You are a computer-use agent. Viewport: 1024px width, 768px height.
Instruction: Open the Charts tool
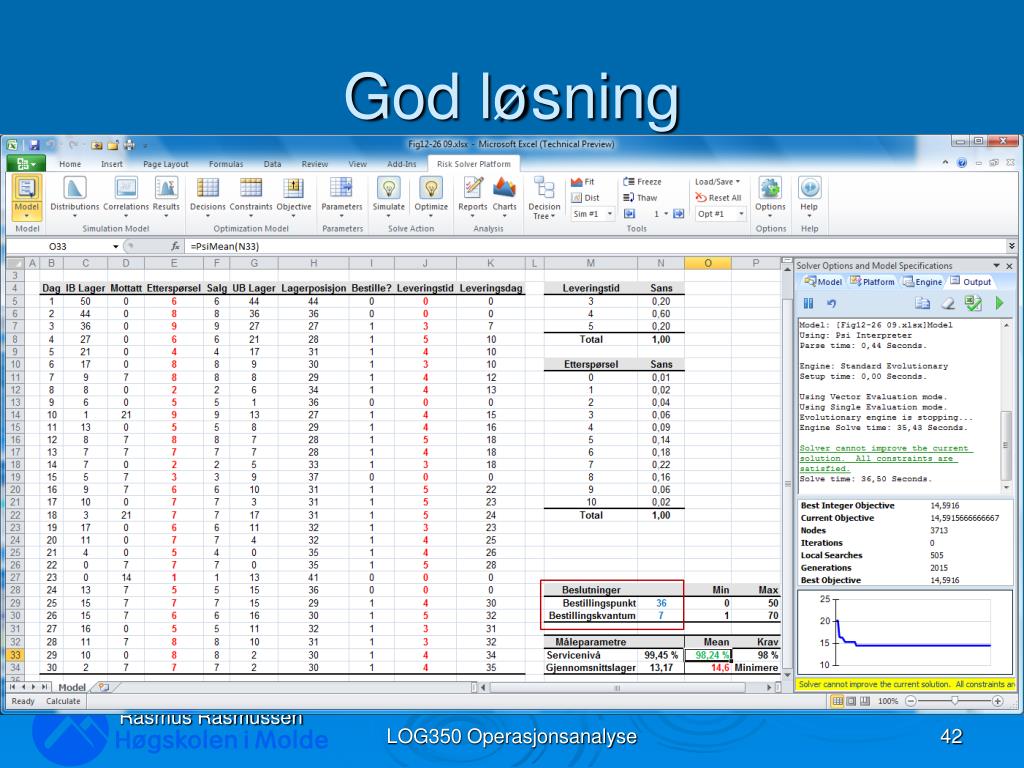pos(504,196)
